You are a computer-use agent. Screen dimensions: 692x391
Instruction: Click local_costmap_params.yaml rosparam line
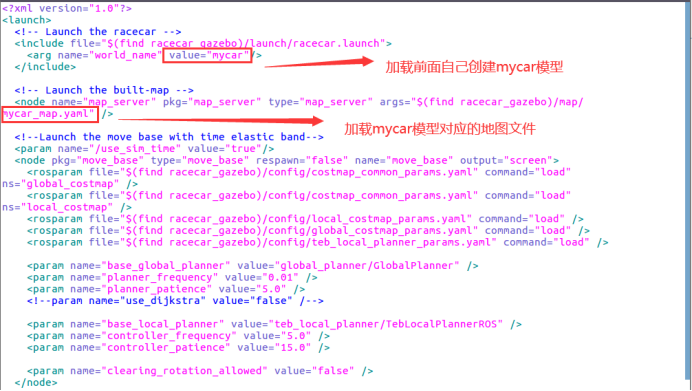(305, 219)
